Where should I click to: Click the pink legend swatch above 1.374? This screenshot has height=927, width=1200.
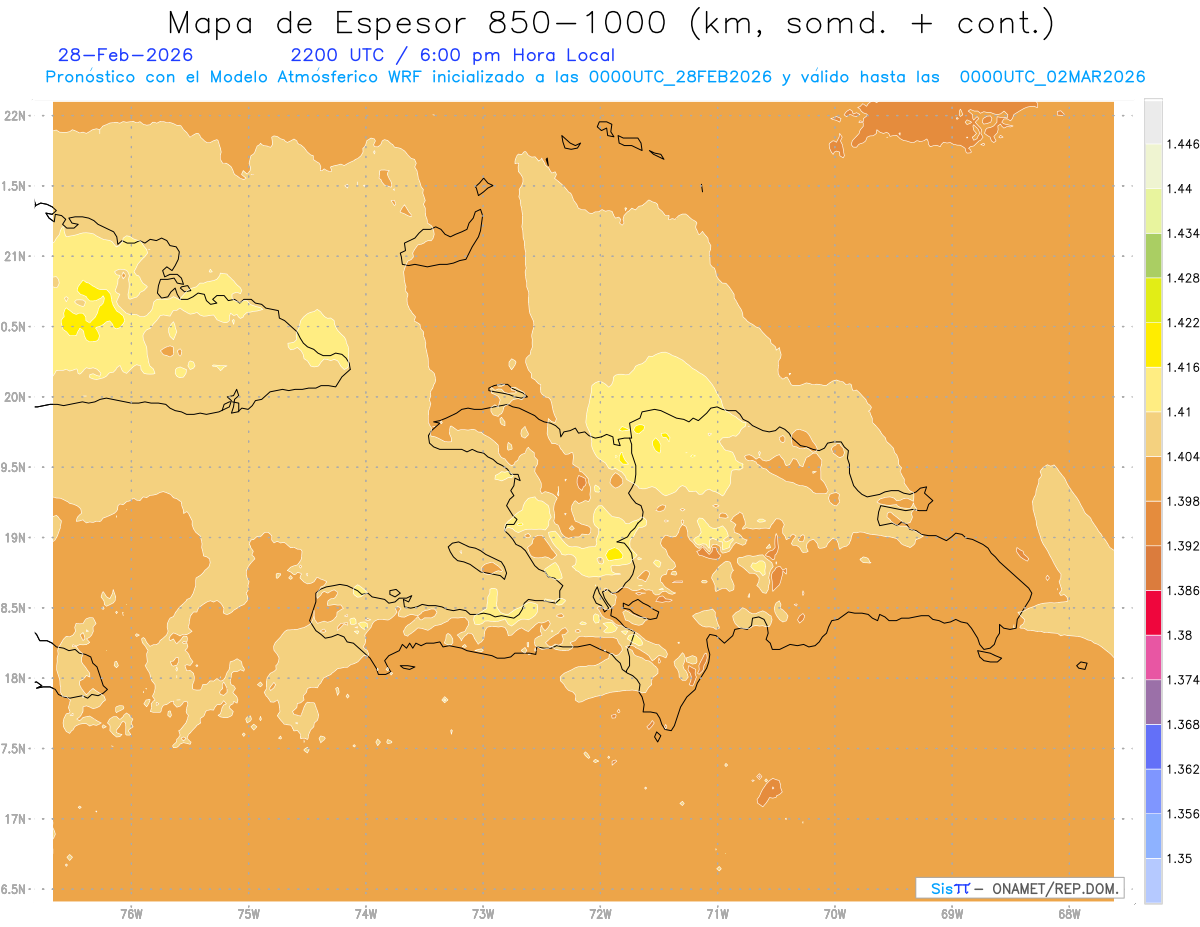click(x=1153, y=657)
